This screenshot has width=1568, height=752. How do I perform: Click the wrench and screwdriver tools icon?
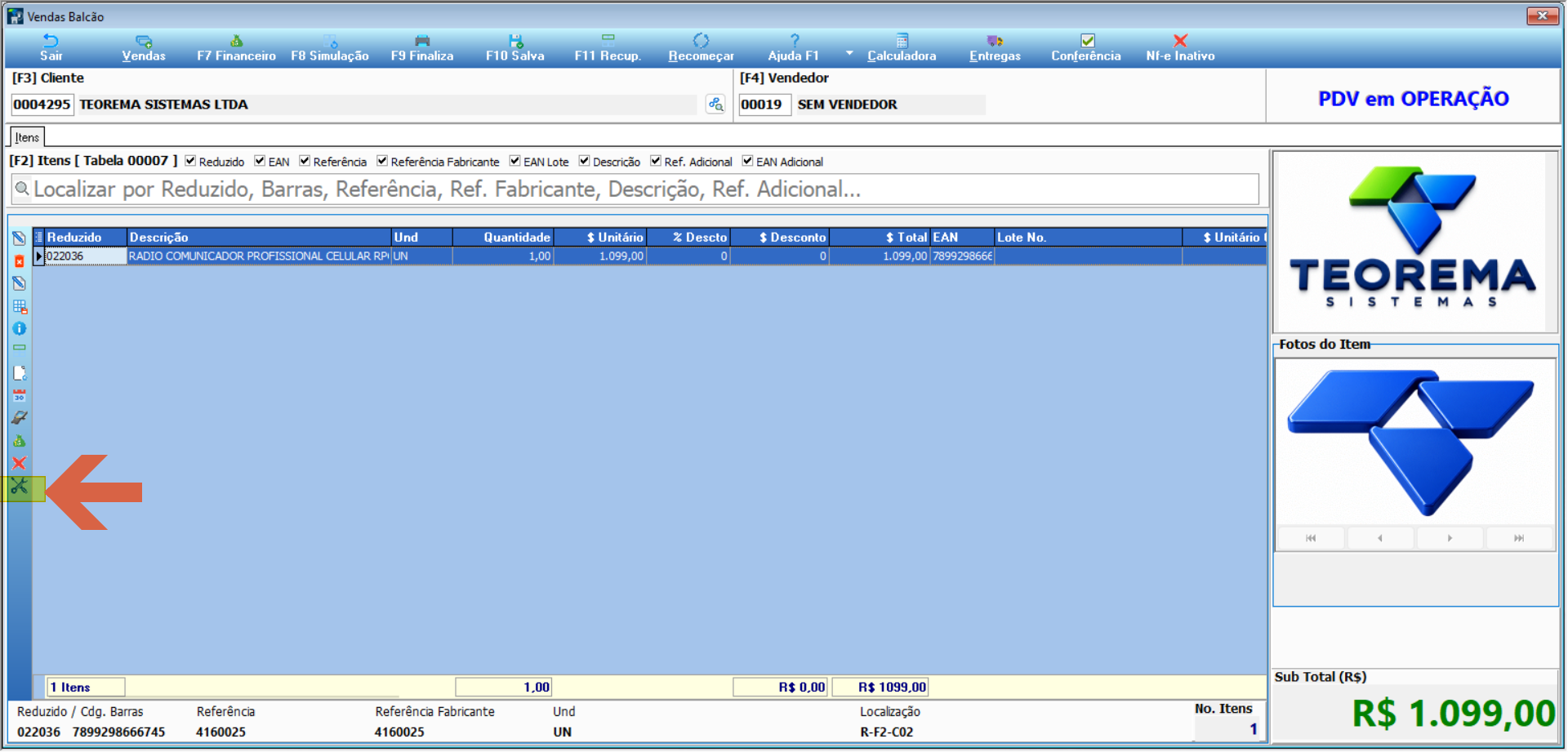(x=20, y=487)
